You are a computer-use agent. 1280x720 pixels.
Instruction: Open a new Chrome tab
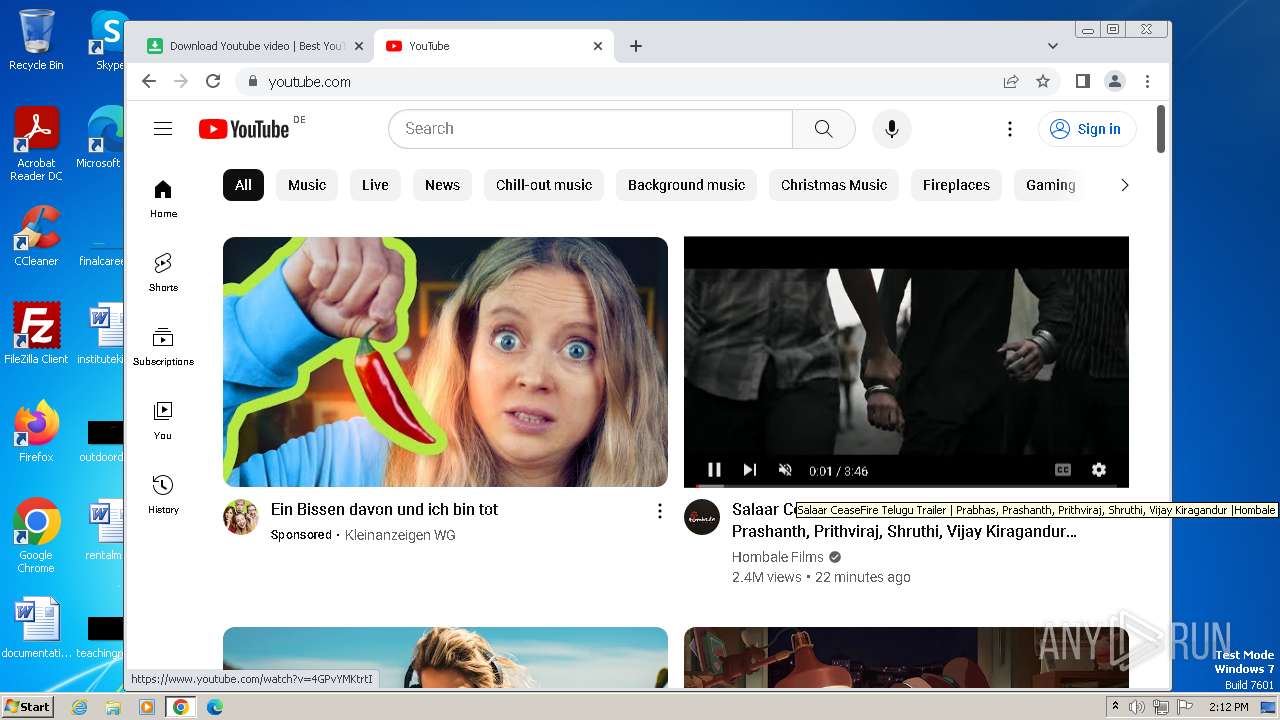coord(636,46)
